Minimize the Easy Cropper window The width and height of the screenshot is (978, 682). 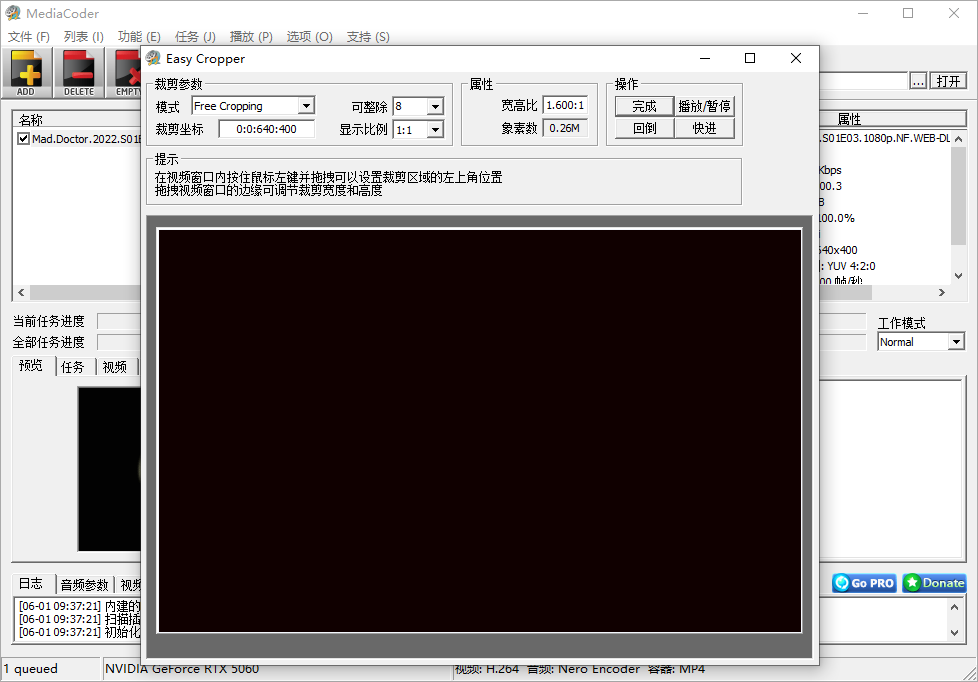pos(705,58)
